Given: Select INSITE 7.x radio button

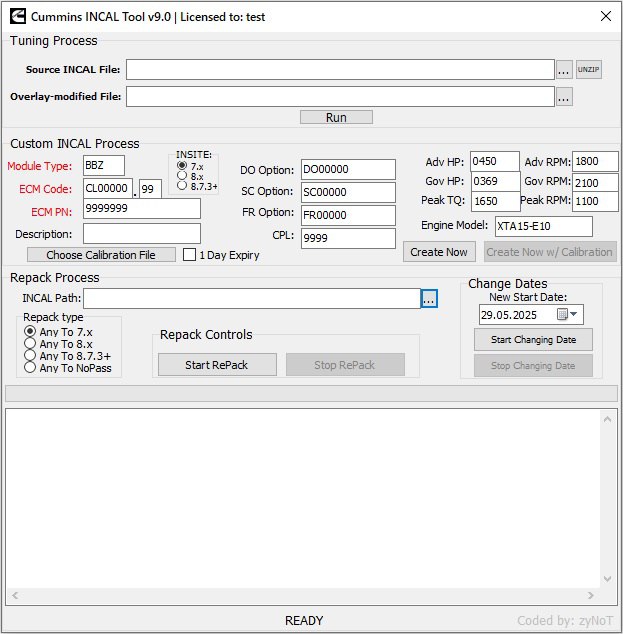Looking at the screenshot, I should coord(182,166).
